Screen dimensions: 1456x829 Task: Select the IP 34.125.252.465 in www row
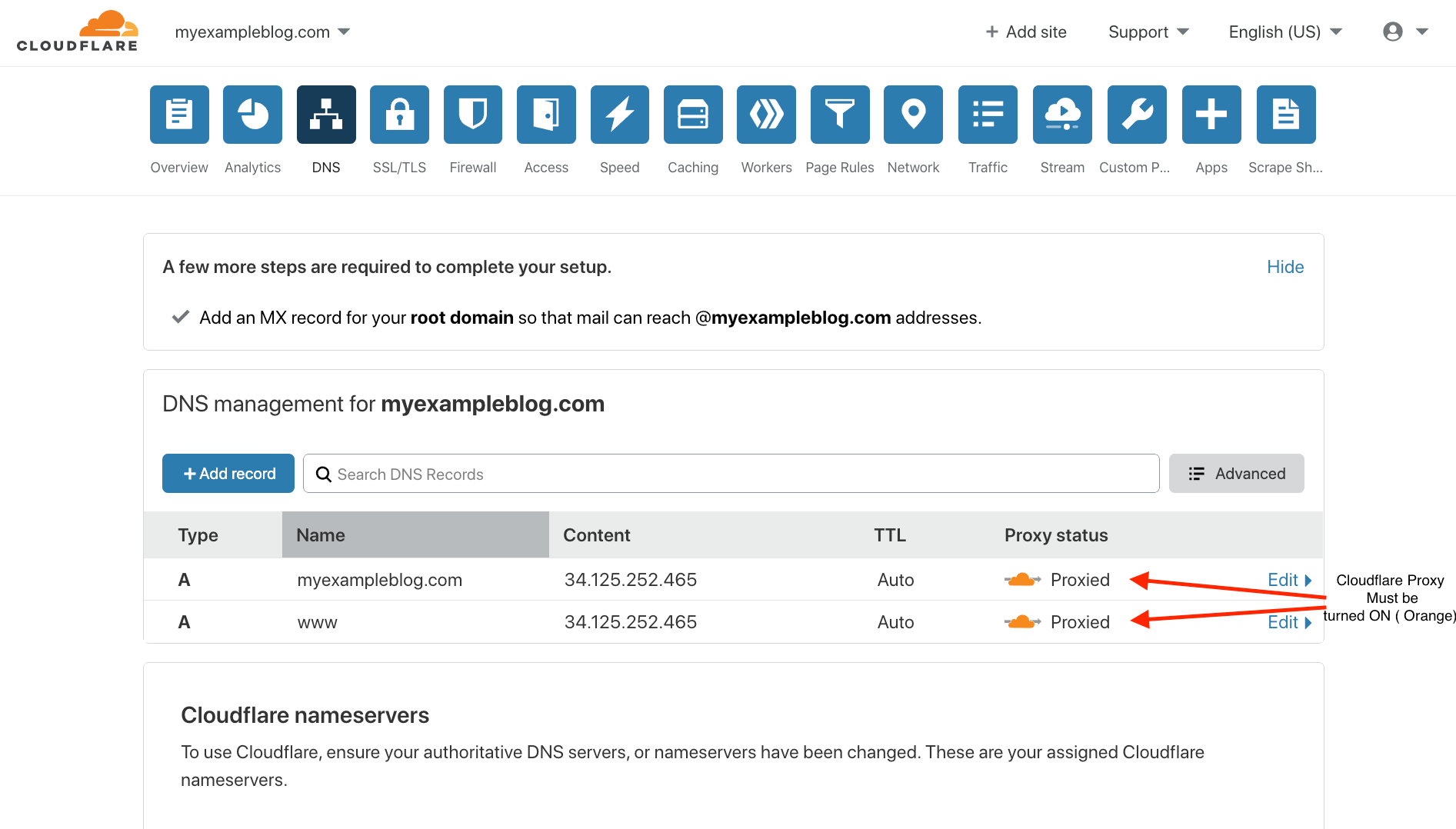coord(631,622)
